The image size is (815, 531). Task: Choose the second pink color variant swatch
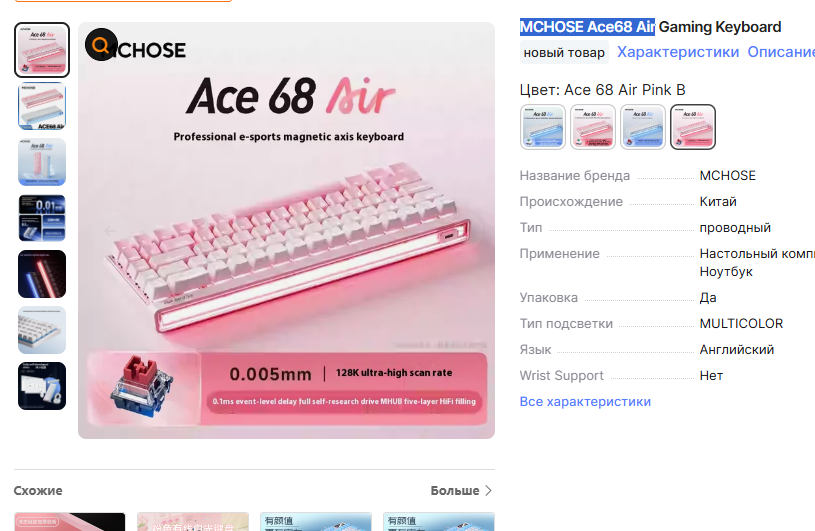tap(593, 127)
